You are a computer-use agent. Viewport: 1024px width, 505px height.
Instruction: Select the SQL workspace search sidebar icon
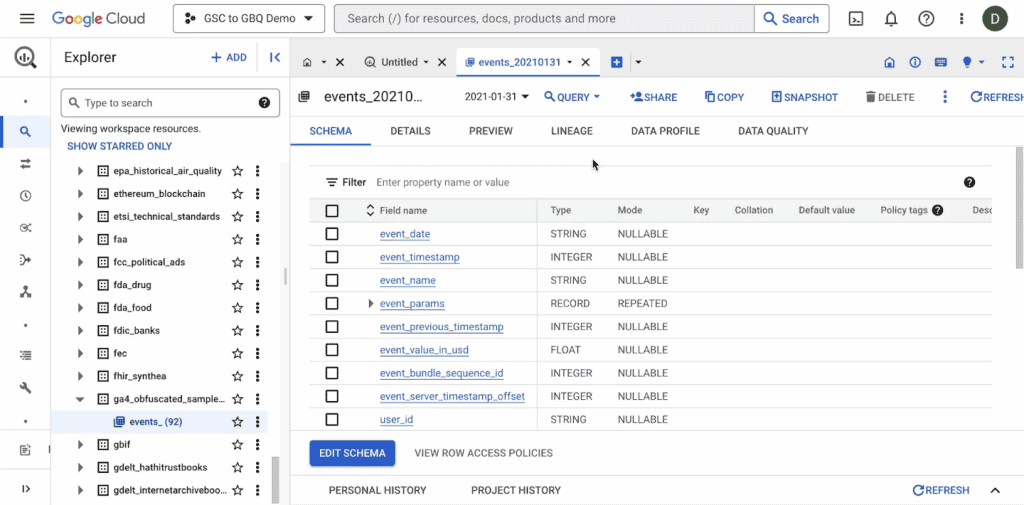click(x=25, y=132)
